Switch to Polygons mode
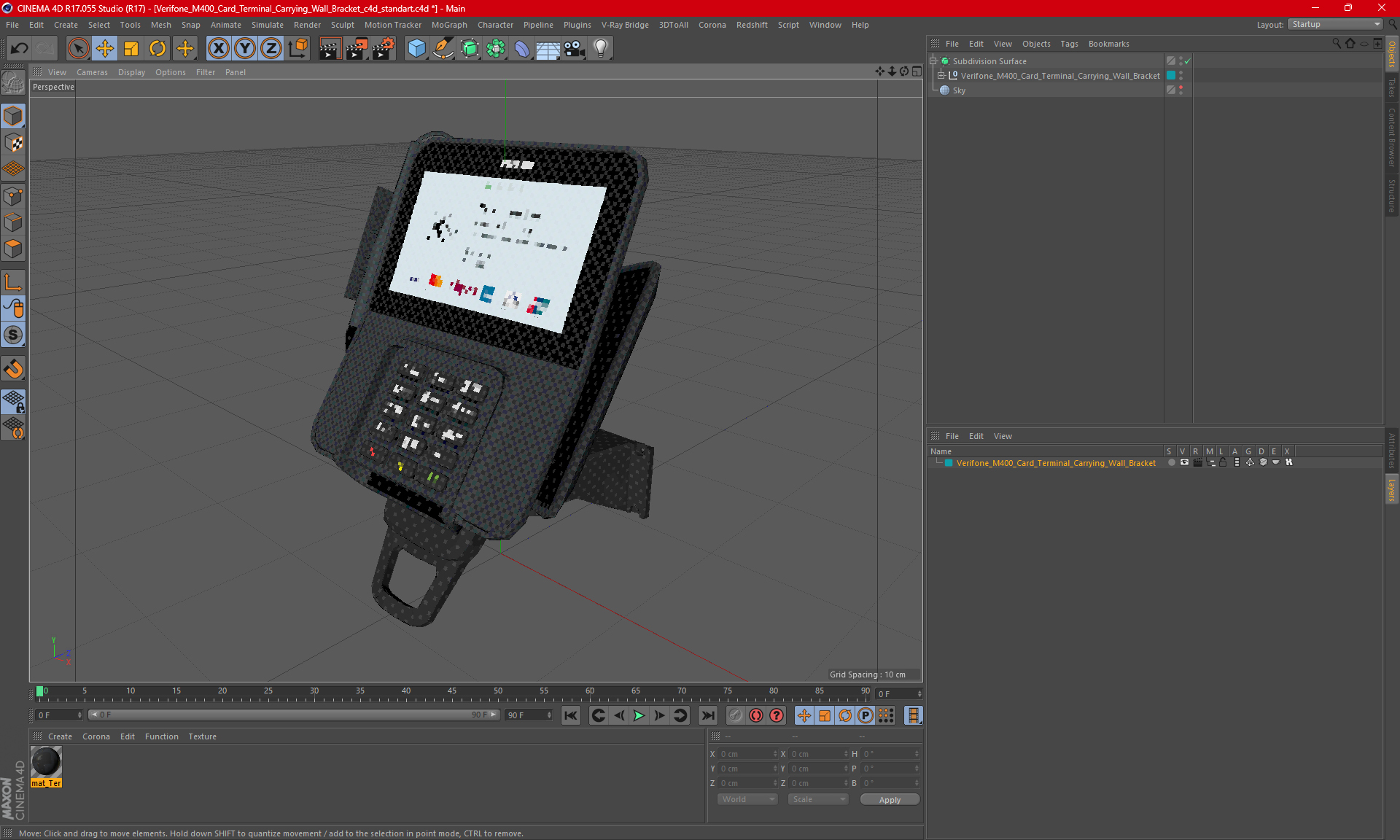The height and width of the screenshot is (840, 1400). coord(13,249)
